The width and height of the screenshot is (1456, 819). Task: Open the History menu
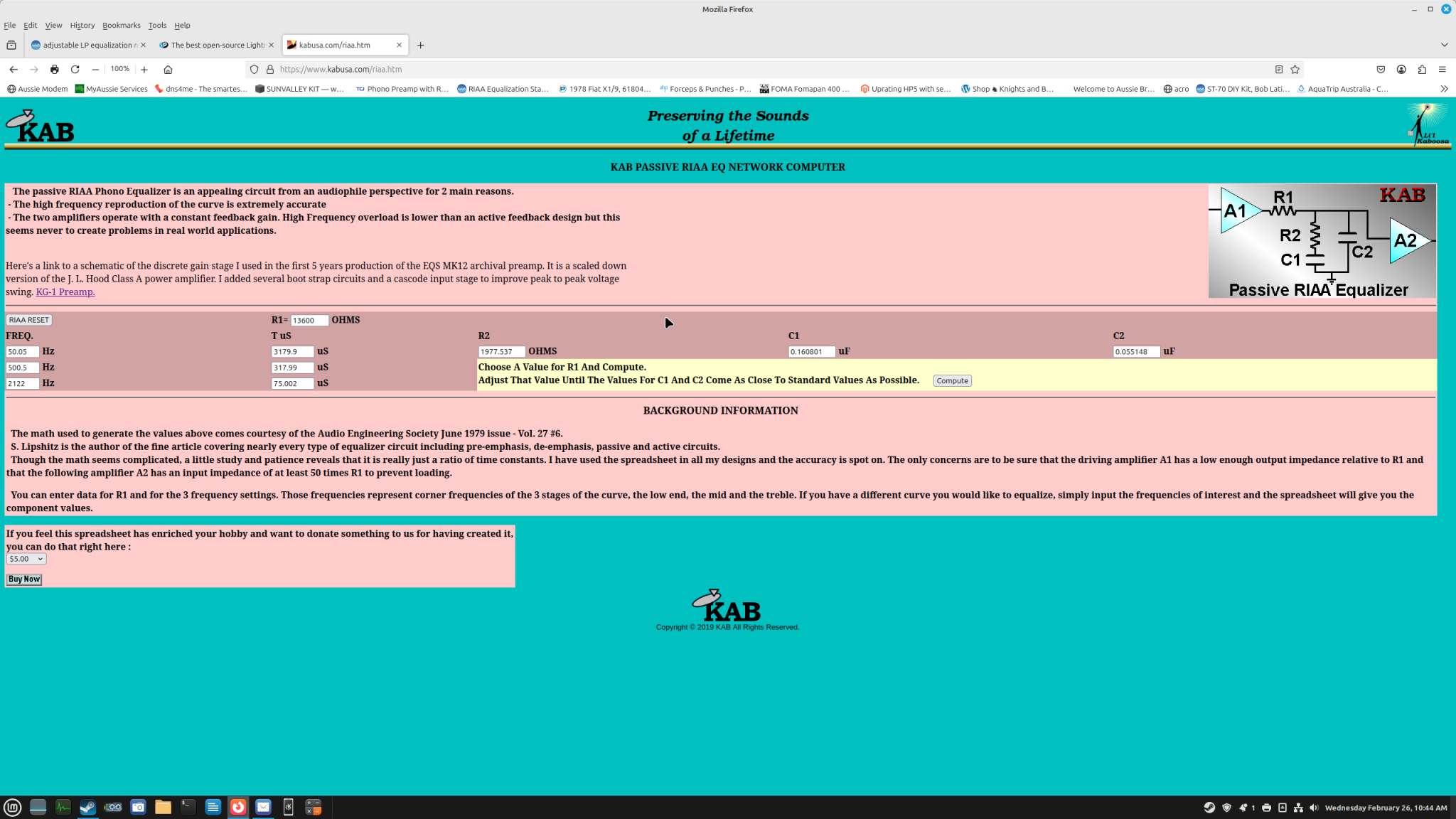(82, 25)
